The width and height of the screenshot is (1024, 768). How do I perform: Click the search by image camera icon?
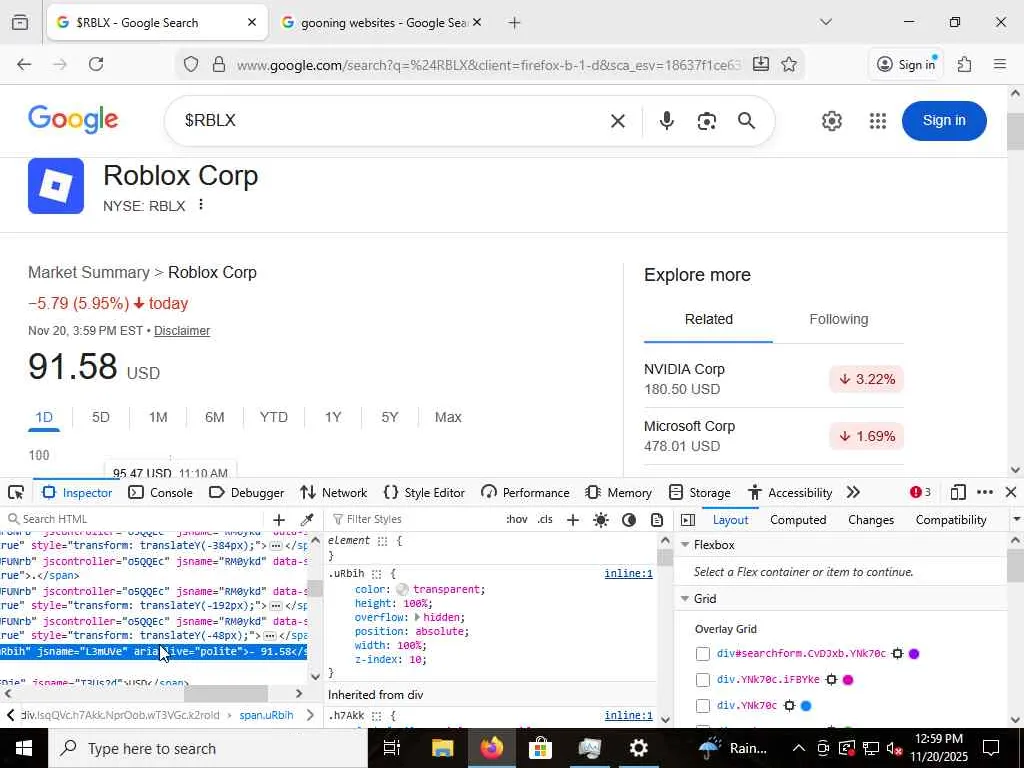coord(707,121)
